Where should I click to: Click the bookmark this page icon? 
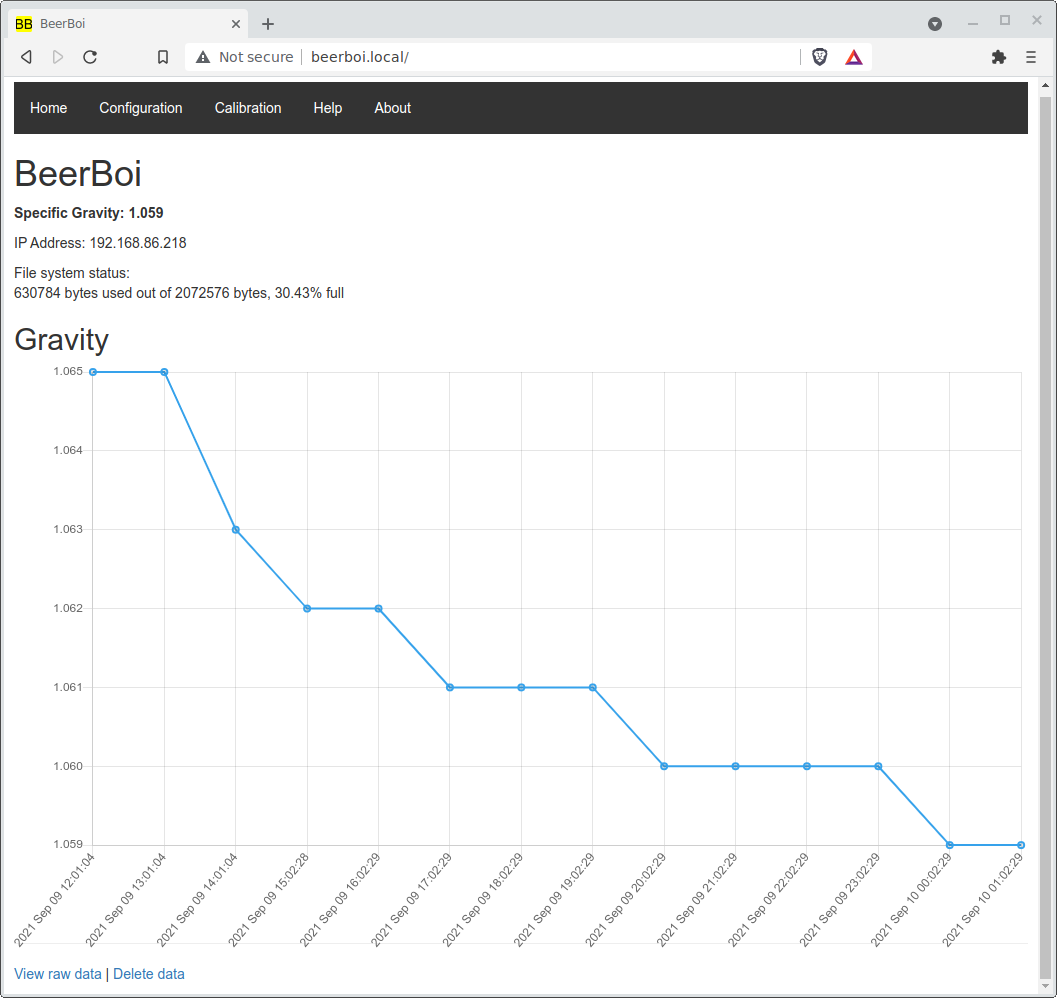click(x=163, y=57)
